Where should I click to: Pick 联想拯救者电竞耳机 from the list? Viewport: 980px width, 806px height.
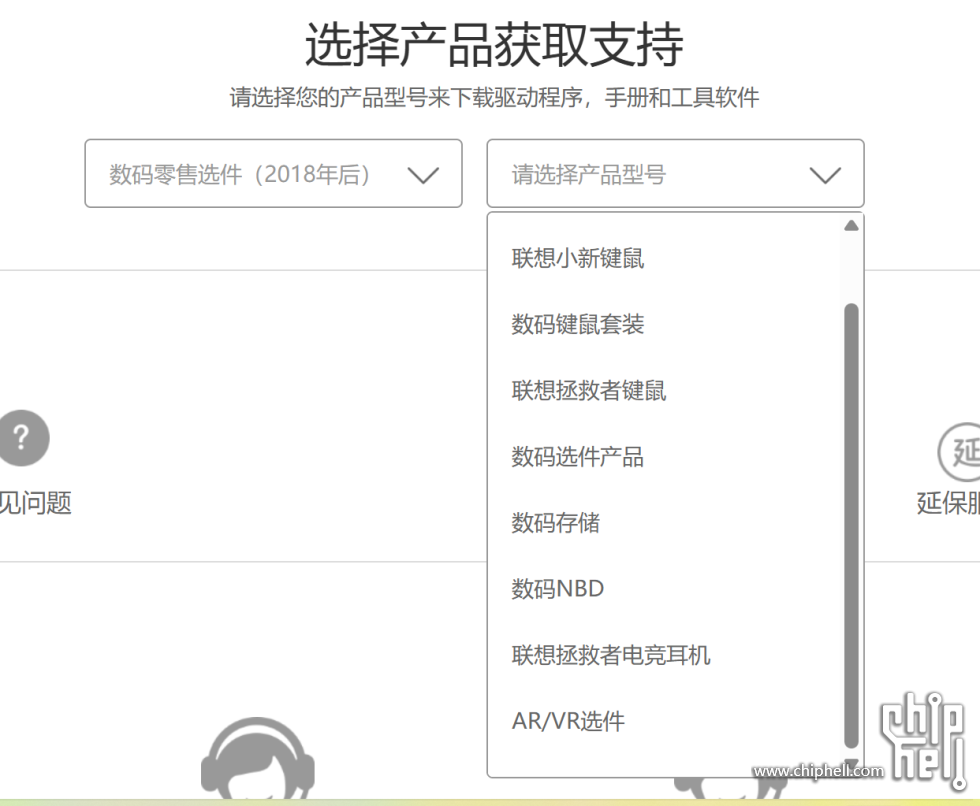point(611,655)
